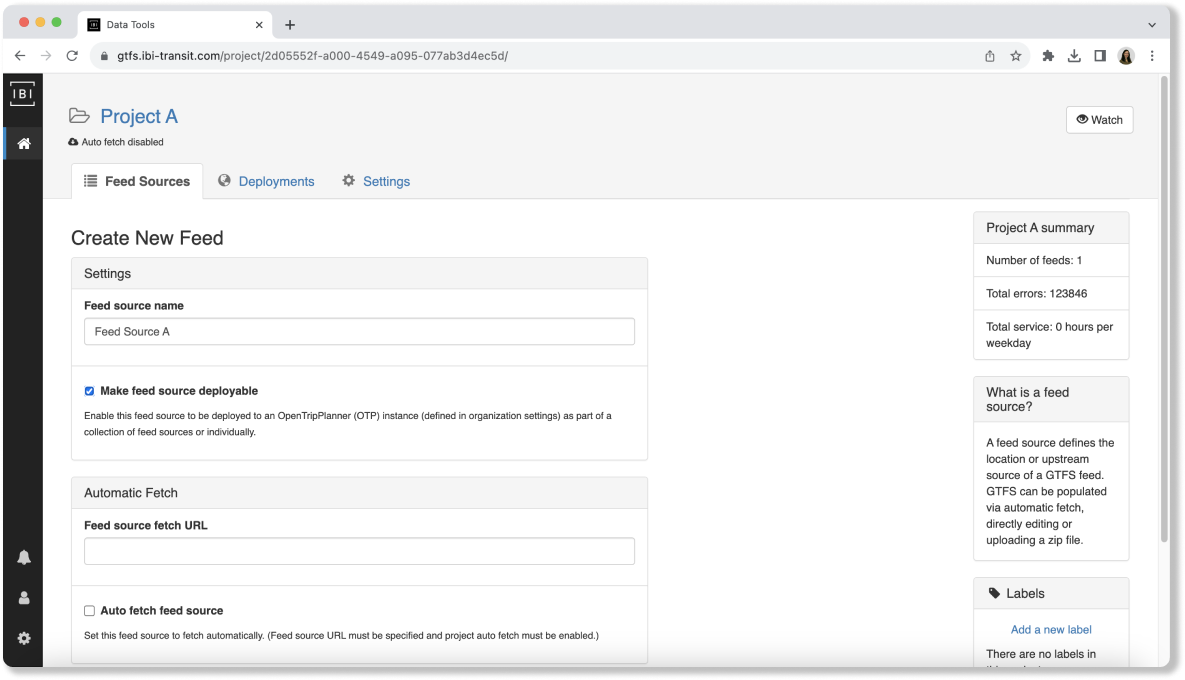Click the Feed source fetch URL field
The image size is (1185, 680).
[x=359, y=551]
